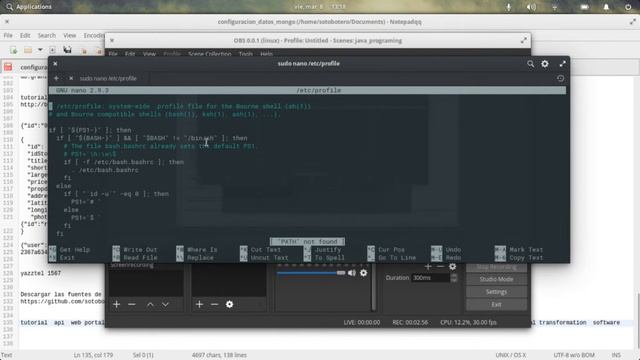Open the OBS Tools menu
The width and height of the screenshot is (640, 360).
click(x=245, y=54)
